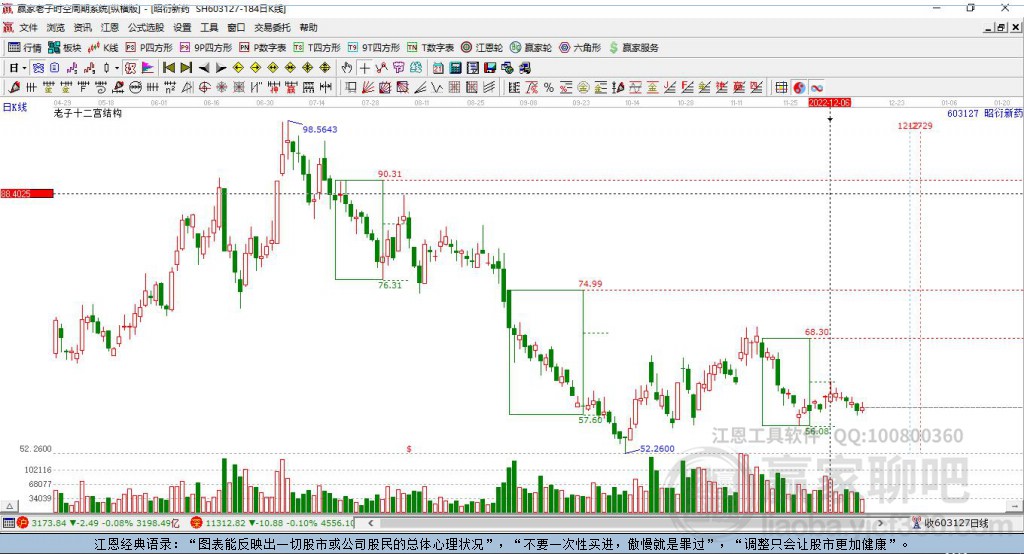Open the P数字表 tool

263,48
